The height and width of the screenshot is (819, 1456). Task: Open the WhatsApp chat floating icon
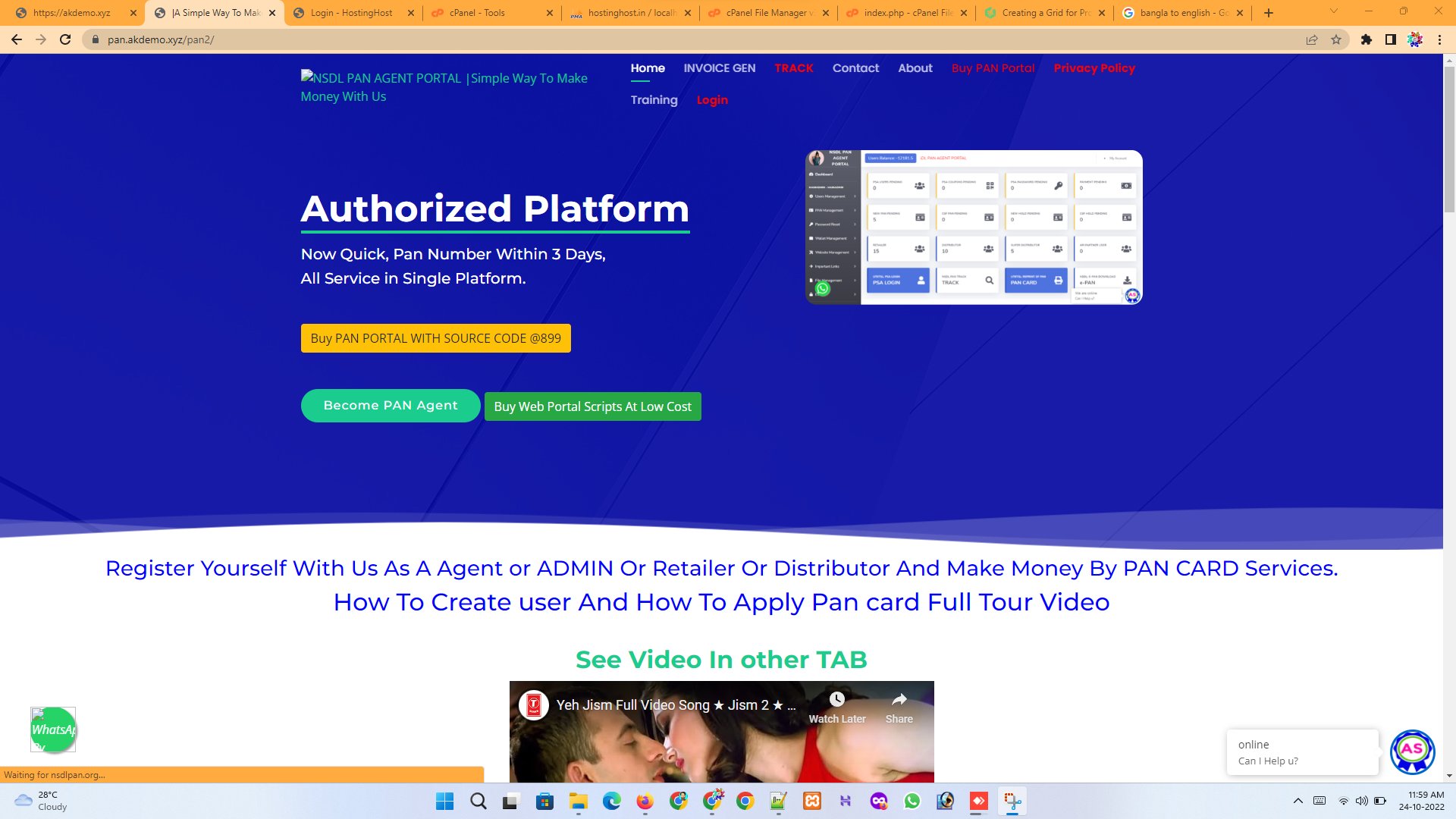[x=53, y=730]
